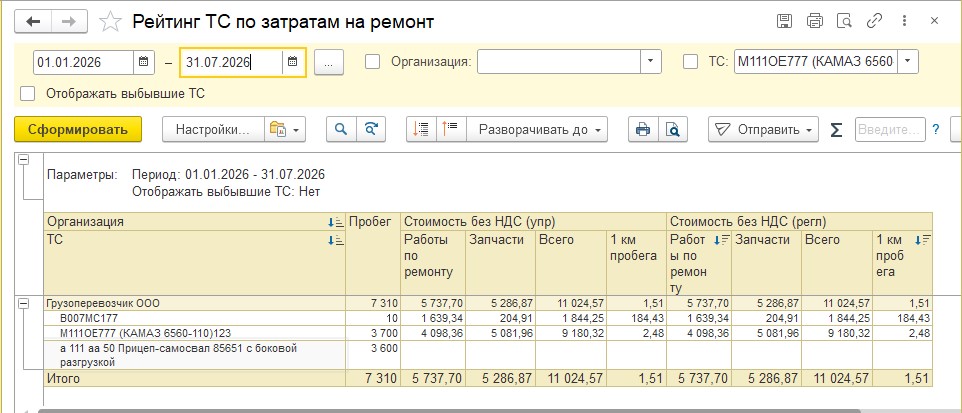962x413 pixels.
Task: Go back with the left arrow button
Action: (x=33, y=21)
